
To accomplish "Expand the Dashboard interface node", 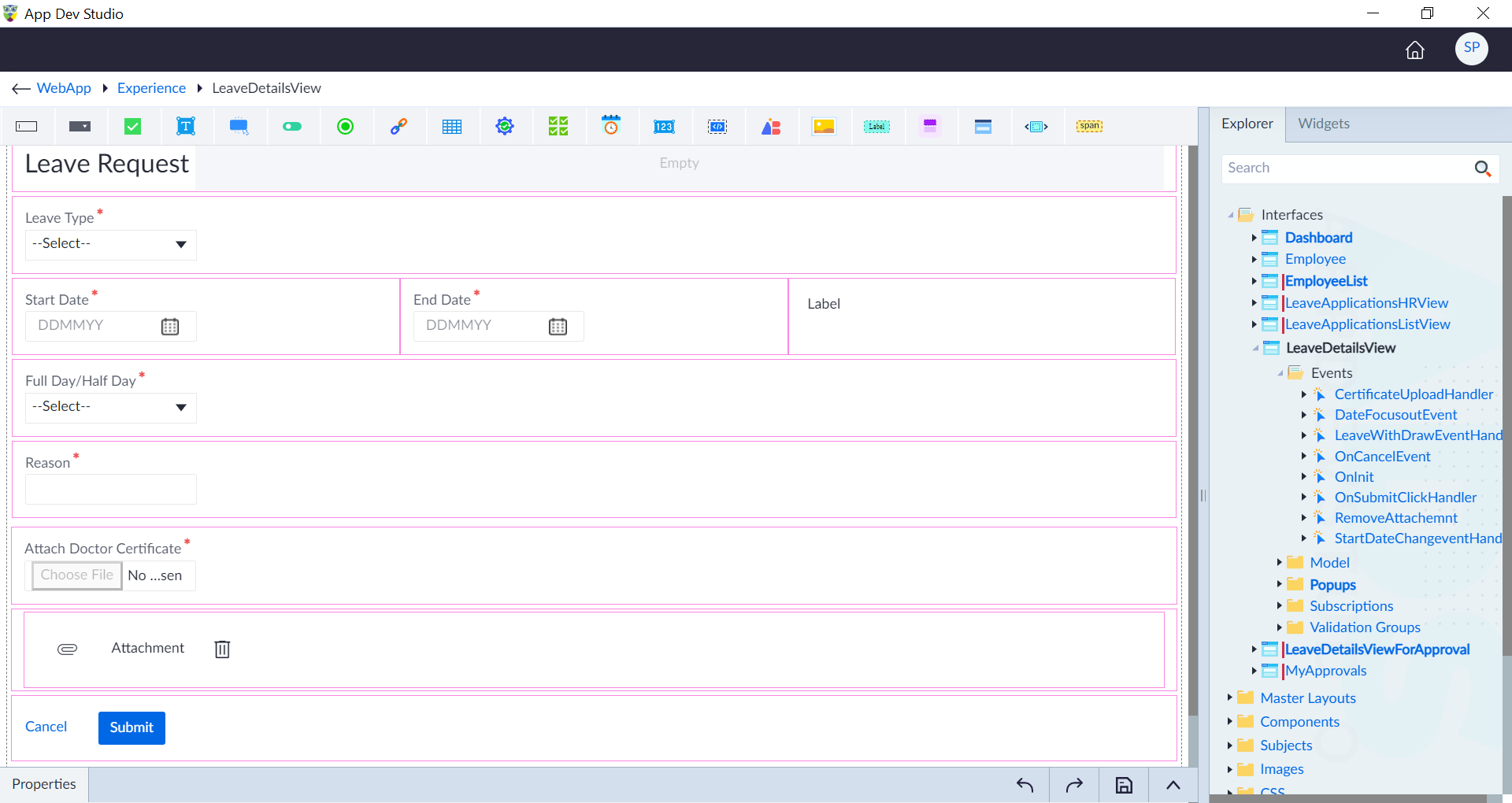I will [1254, 238].
